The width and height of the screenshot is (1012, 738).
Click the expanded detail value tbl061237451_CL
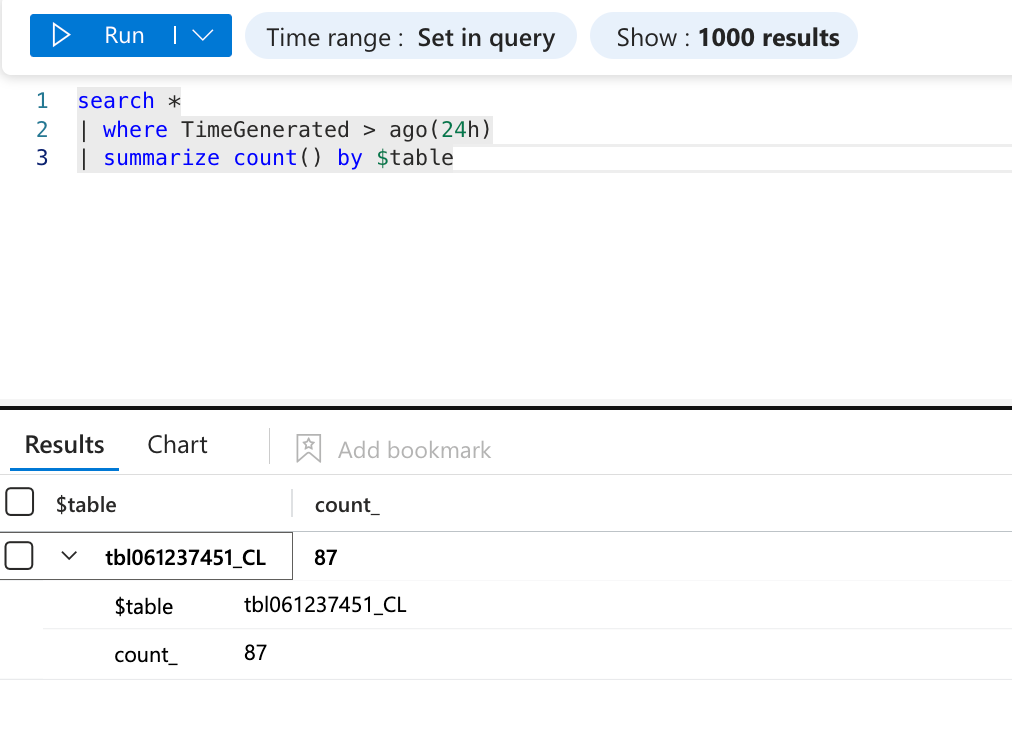pos(325,605)
